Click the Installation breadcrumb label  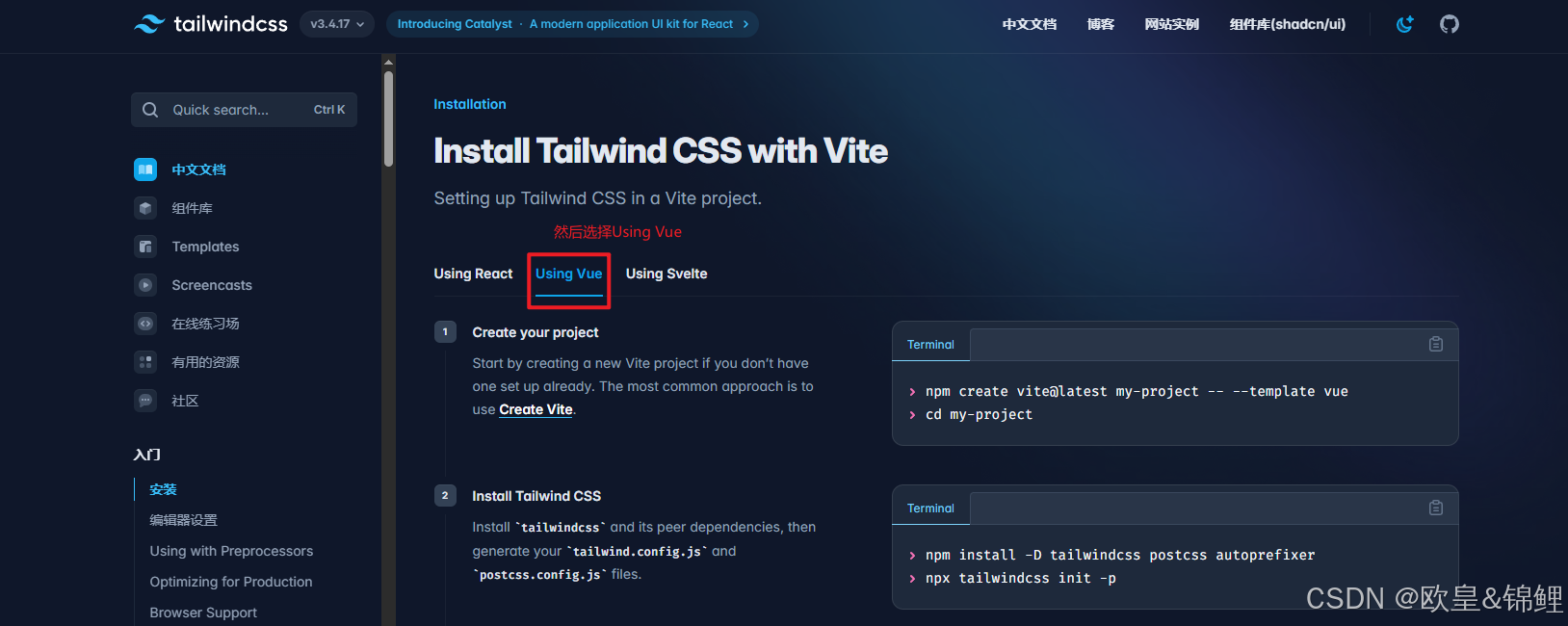470,104
